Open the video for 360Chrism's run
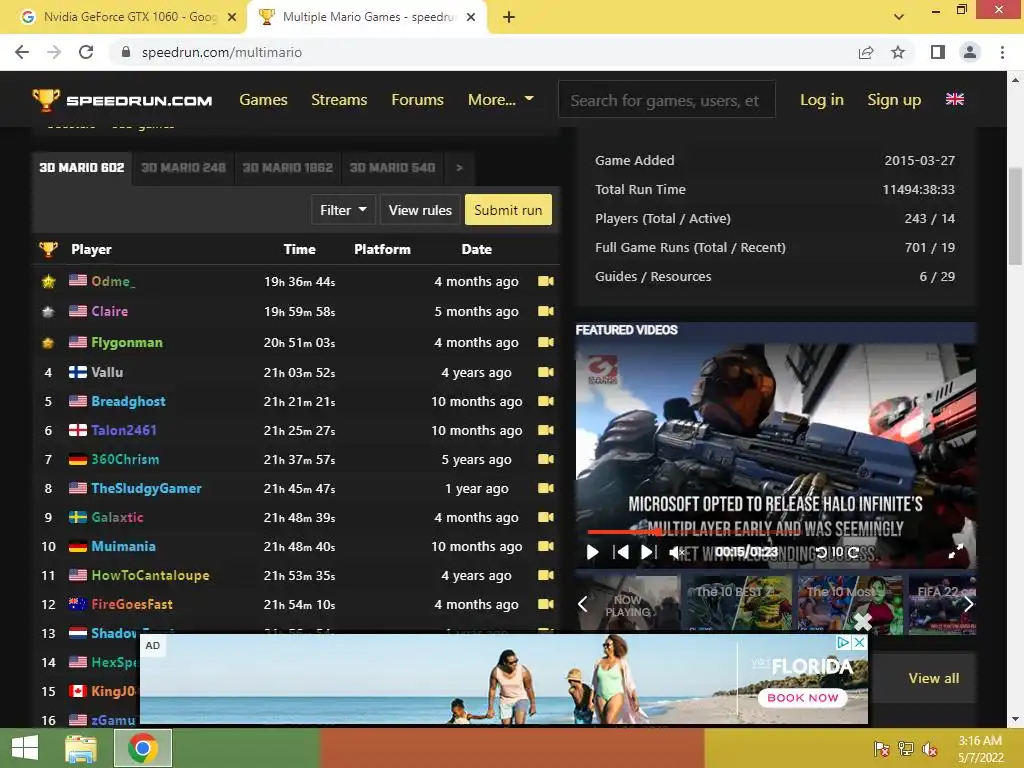The height and width of the screenshot is (768, 1024). point(546,459)
